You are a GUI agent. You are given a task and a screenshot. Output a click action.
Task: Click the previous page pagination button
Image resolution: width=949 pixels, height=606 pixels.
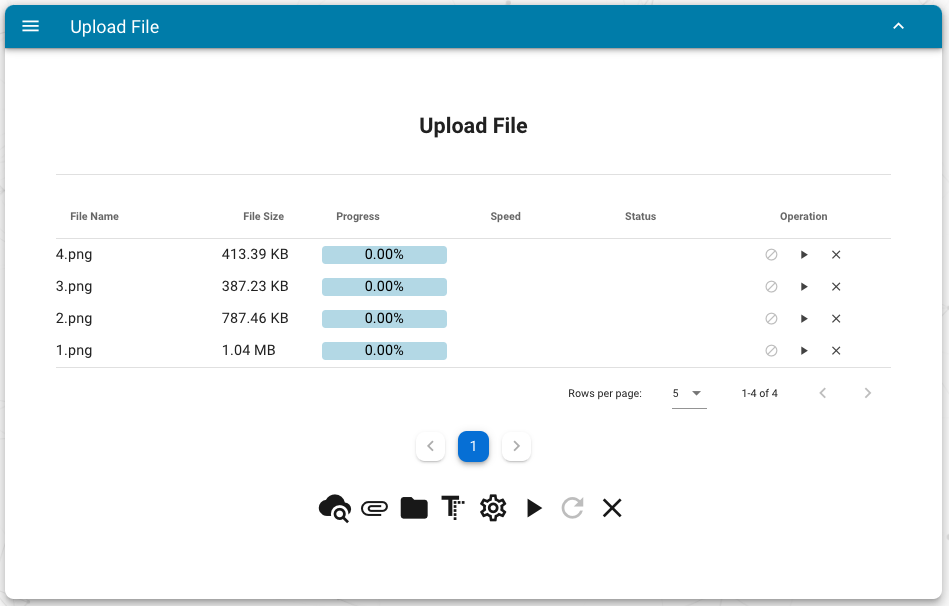pyautogui.click(x=430, y=447)
